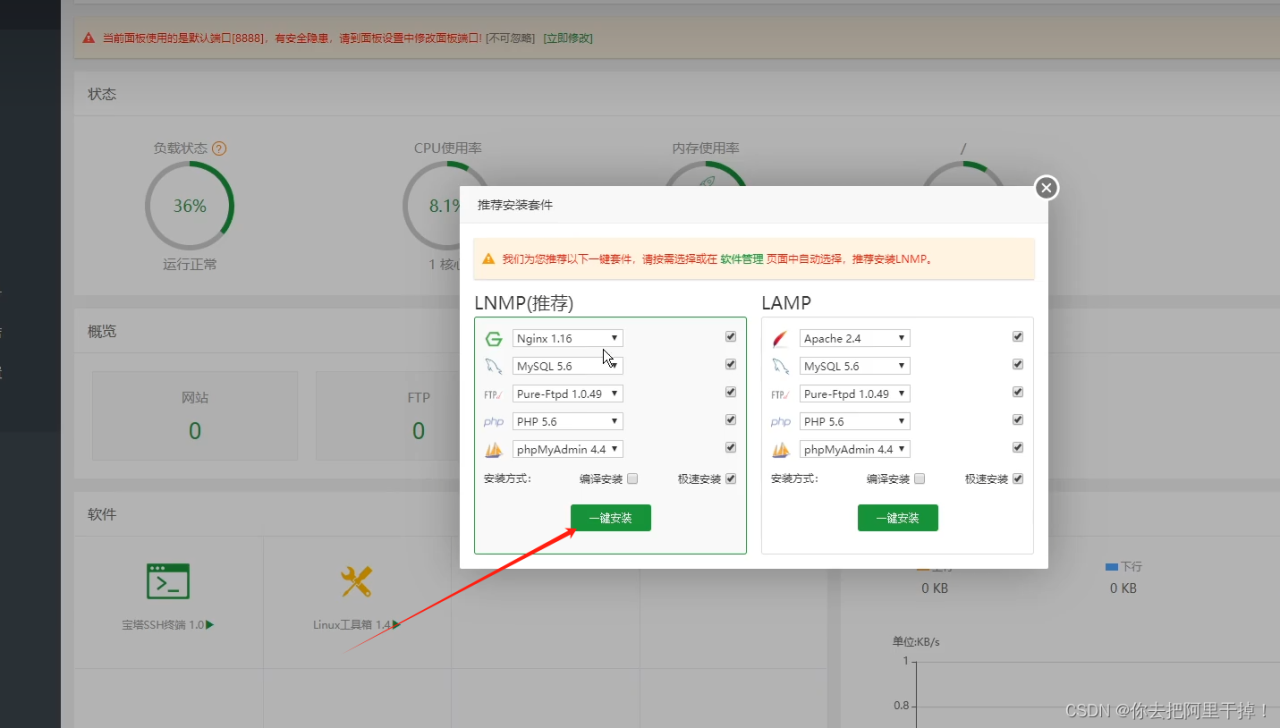Click the MySQL dolphin icon under LNMP
Screen dimensions: 1280x728
(x=493, y=366)
